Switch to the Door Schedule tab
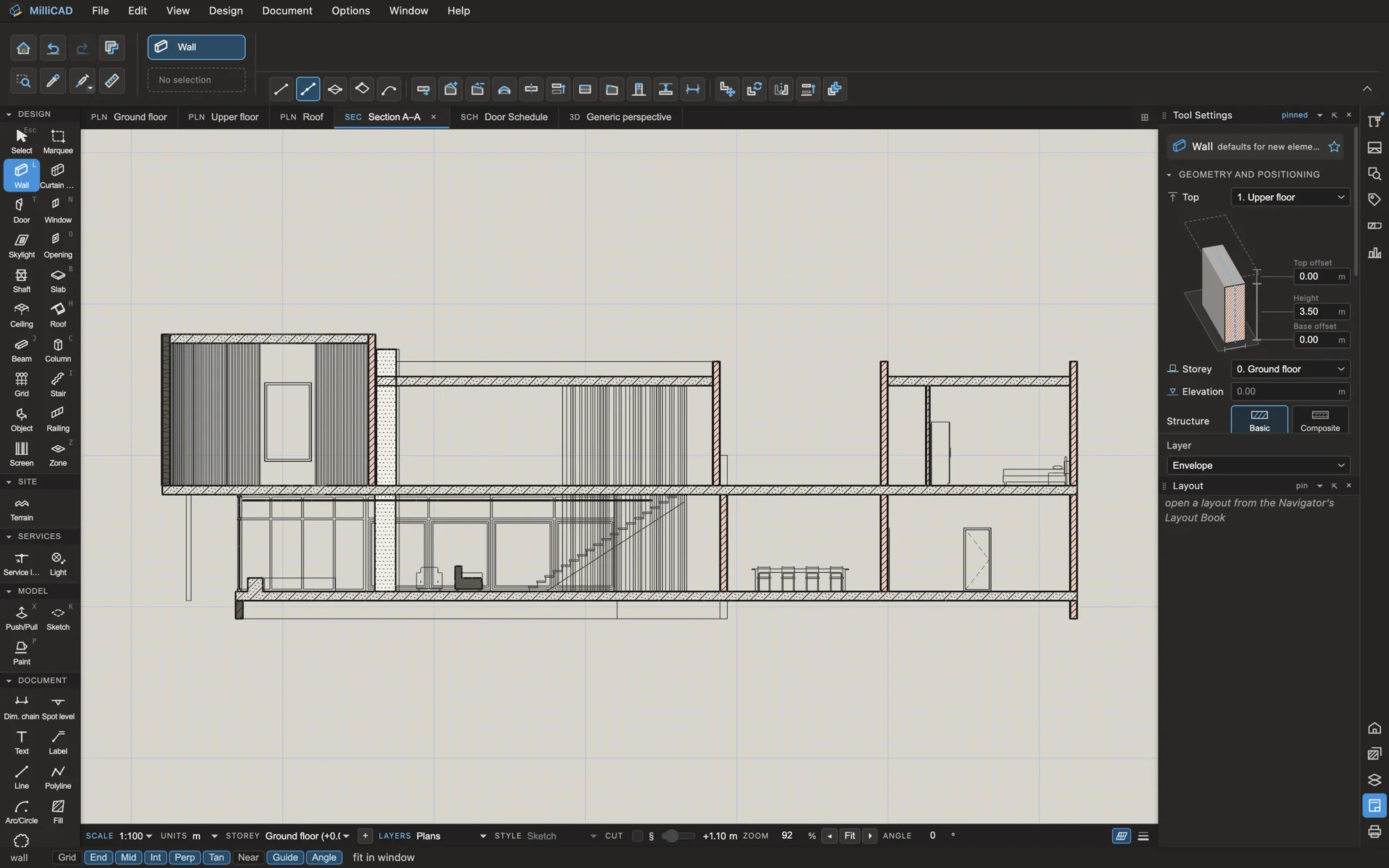1389x868 pixels. point(504,117)
